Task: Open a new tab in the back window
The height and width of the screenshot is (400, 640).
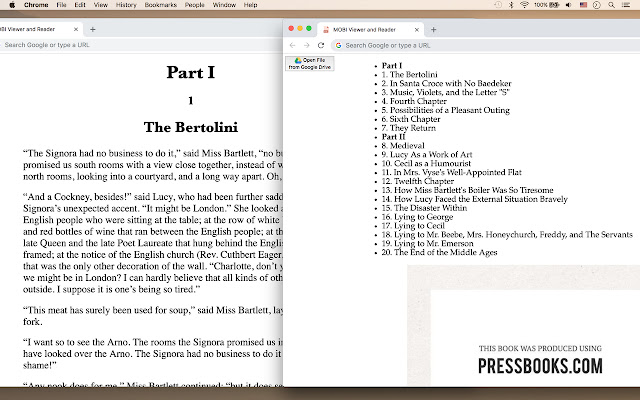Action: coord(93,30)
